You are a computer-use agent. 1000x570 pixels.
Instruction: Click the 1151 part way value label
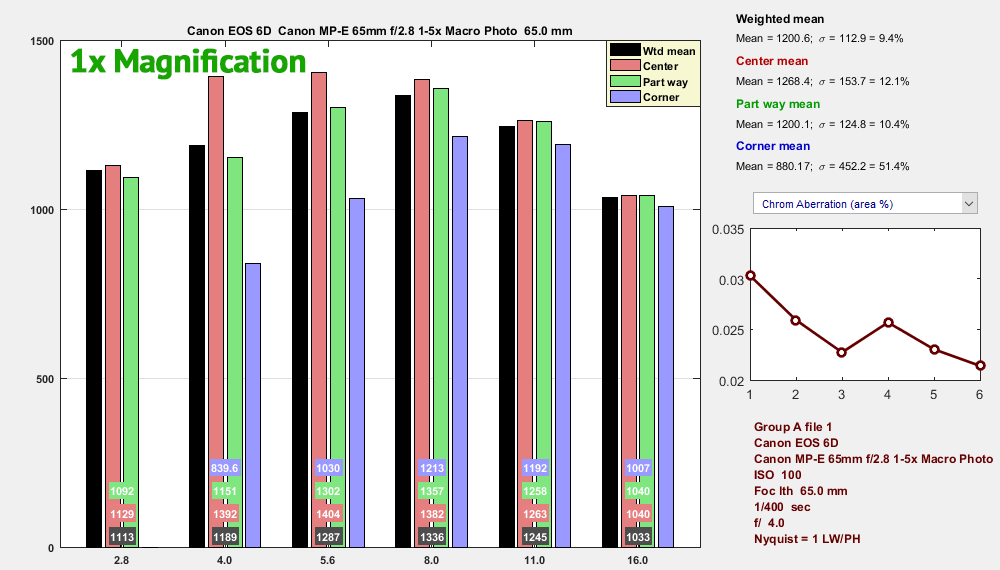click(x=225, y=491)
